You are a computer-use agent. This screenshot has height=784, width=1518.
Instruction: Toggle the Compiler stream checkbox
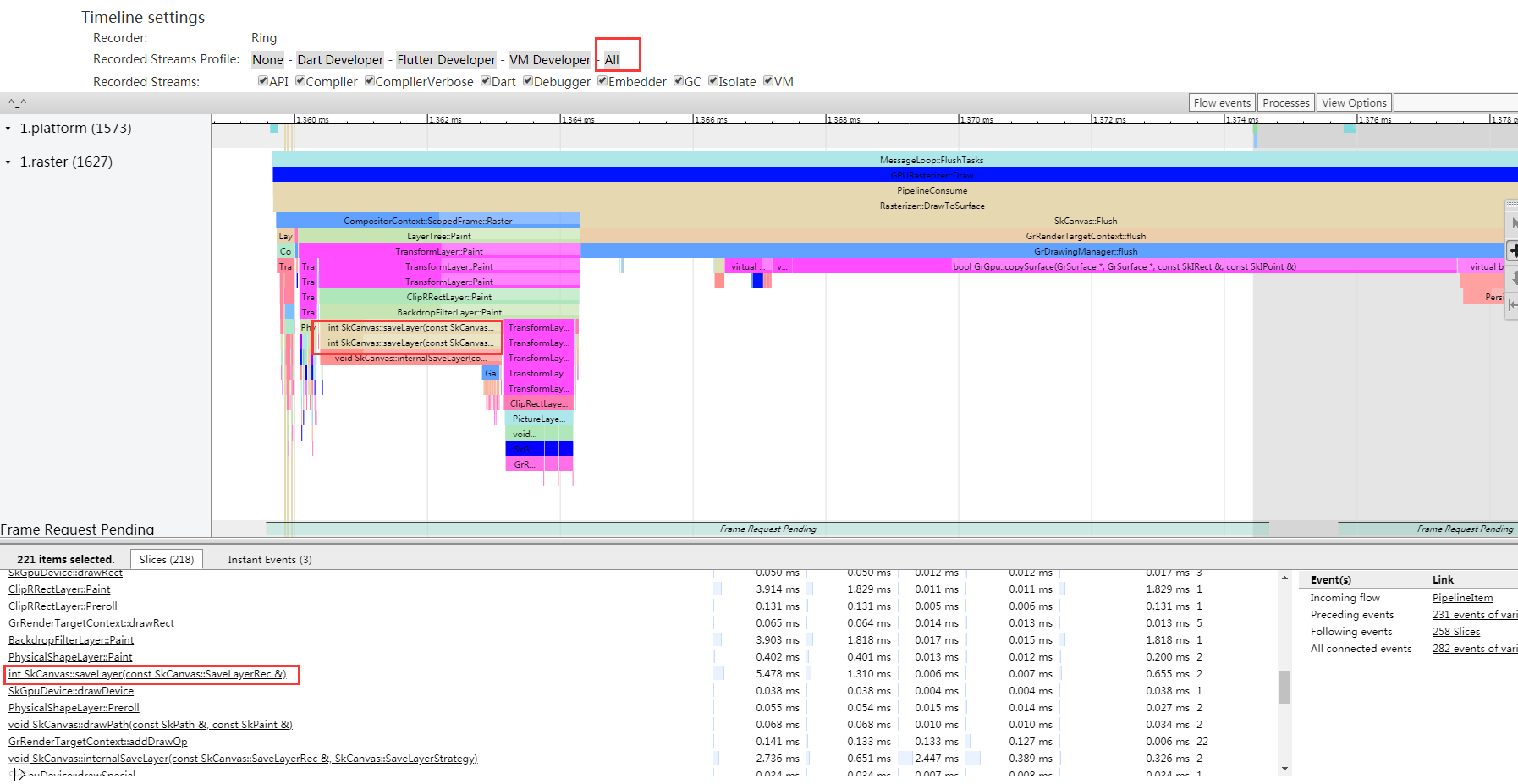point(300,81)
